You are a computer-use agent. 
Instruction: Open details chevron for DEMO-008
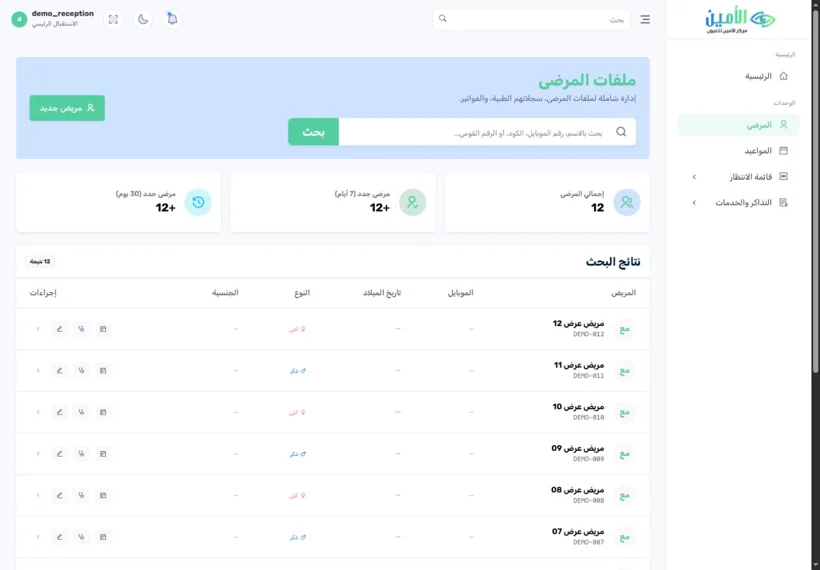(38, 495)
